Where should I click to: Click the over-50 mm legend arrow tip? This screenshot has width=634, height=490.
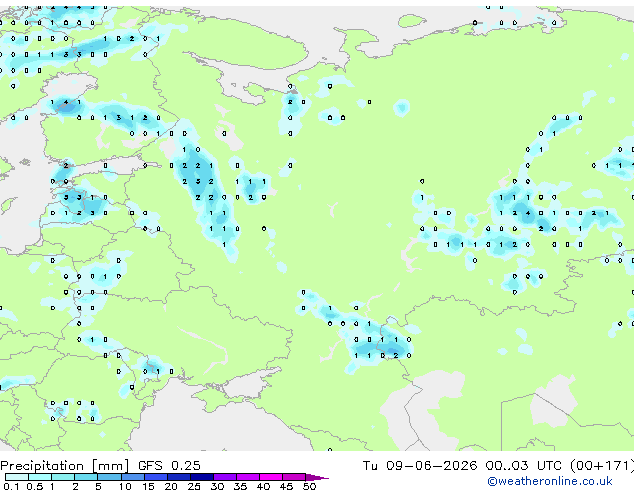tap(317, 477)
